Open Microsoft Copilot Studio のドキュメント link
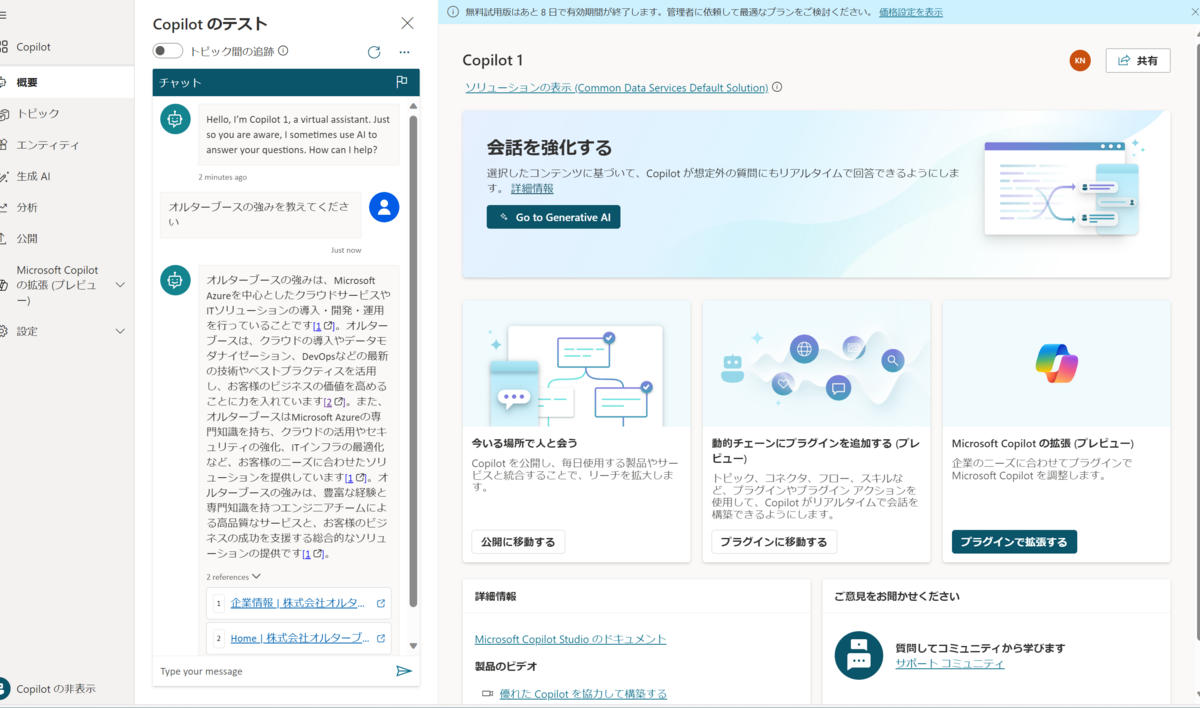 click(570, 639)
